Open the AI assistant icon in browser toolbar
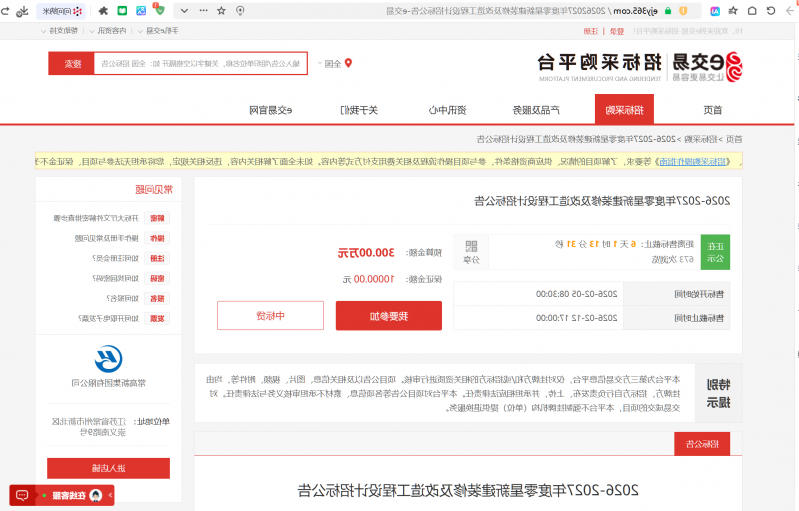The width and height of the screenshot is (799, 511). (715, 11)
